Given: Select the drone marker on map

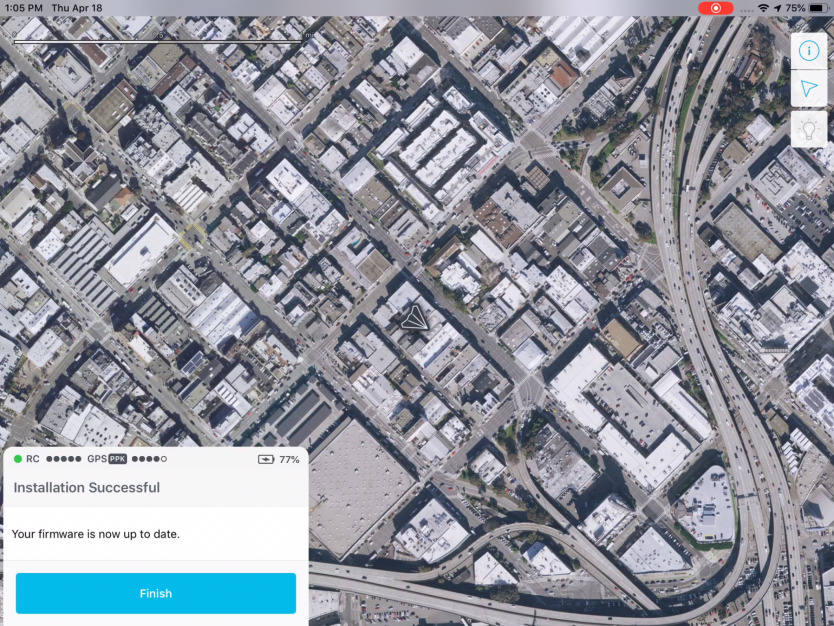Looking at the screenshot, I should (x=414, y=318).
